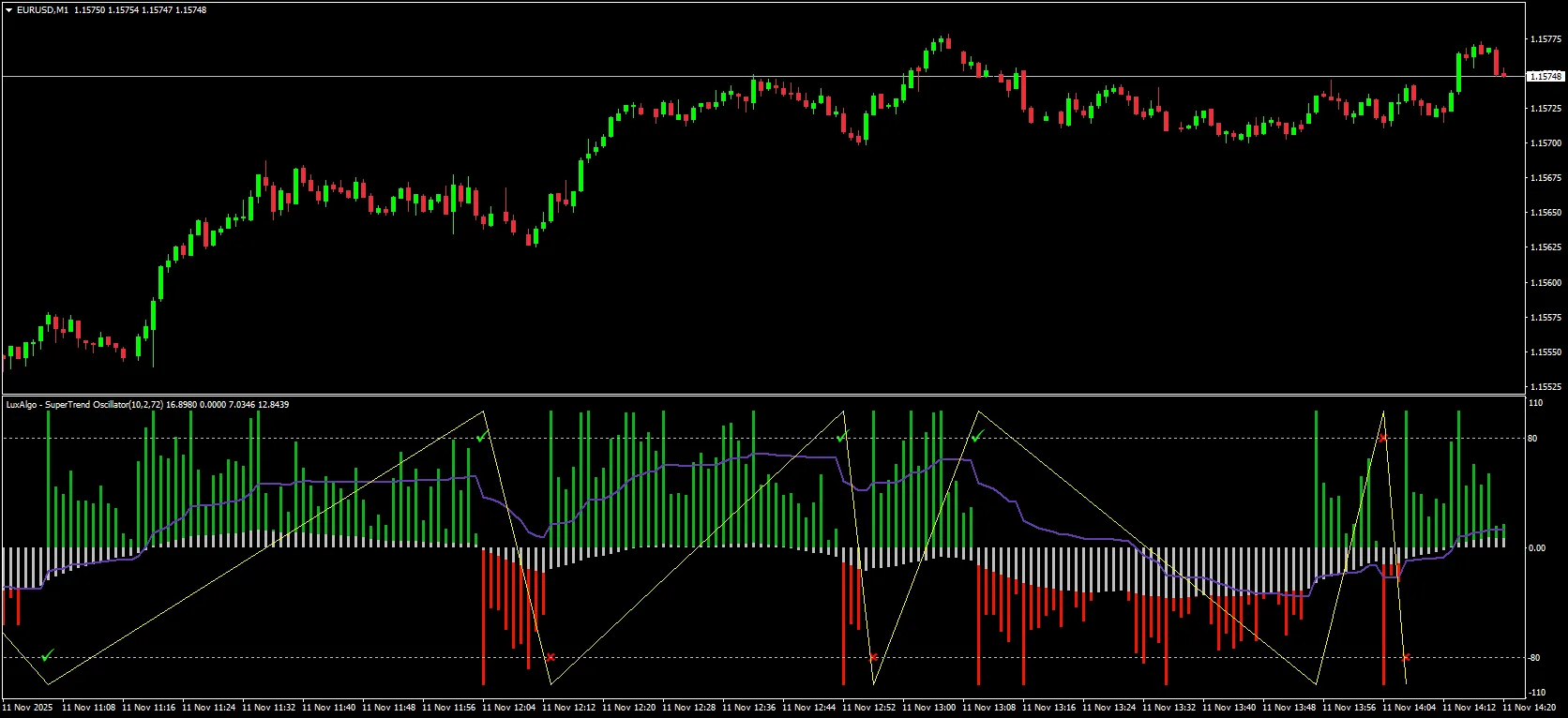1568x718 pixels.
Task: Click the 11 Nov 14:12 time label
Action: click(1469, 708)
